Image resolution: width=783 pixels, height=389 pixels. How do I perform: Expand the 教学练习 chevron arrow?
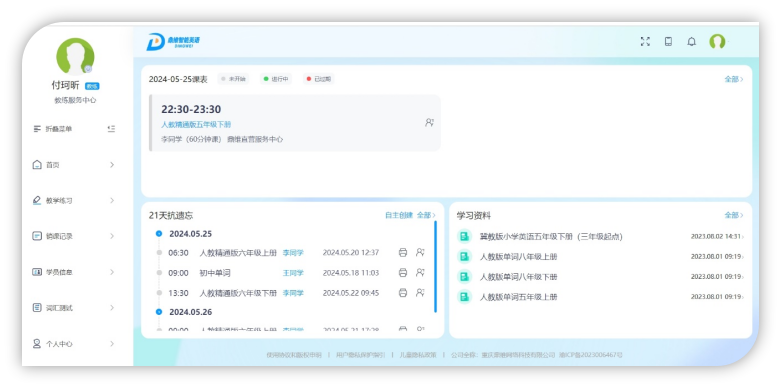pyautogui.click(x=112, y=200)
